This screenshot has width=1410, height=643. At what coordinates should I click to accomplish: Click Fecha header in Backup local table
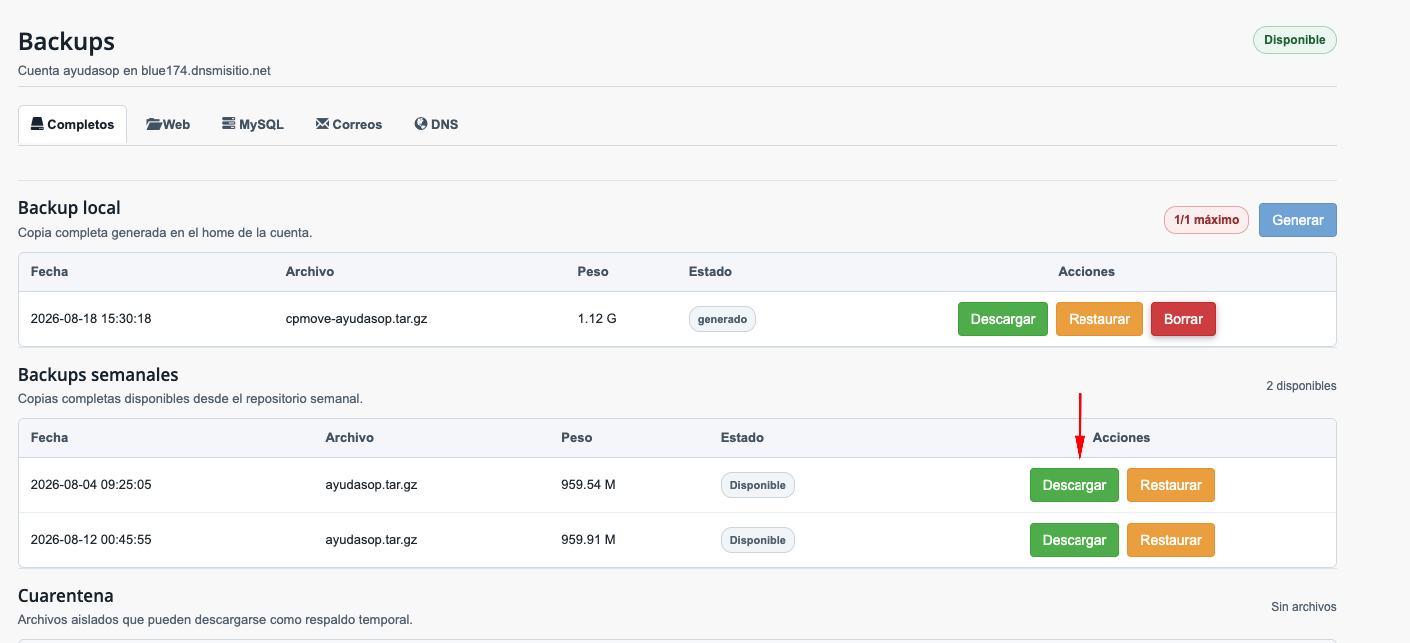(49, 272)
